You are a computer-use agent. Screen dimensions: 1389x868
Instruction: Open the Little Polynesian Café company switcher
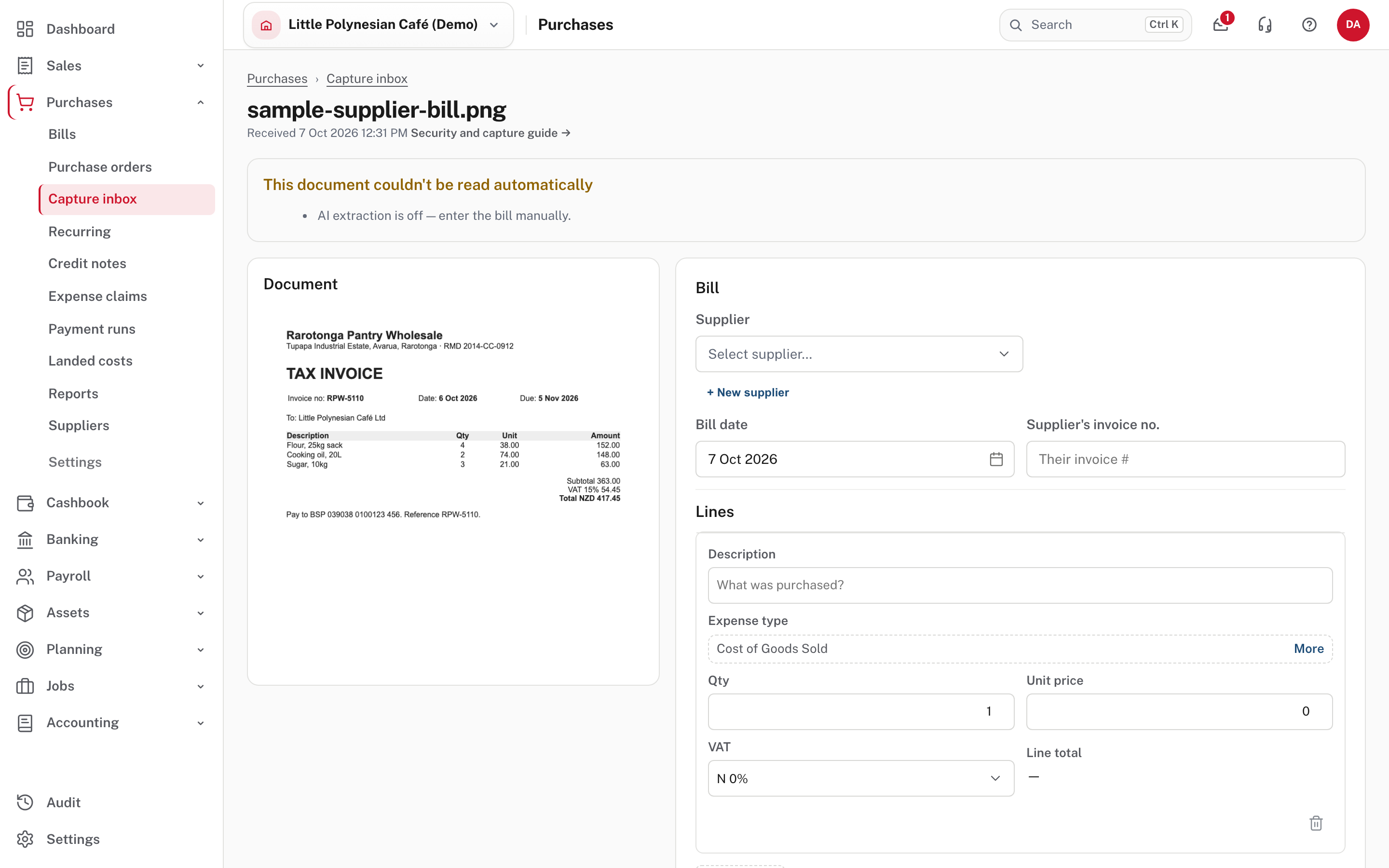coord(378,25)
